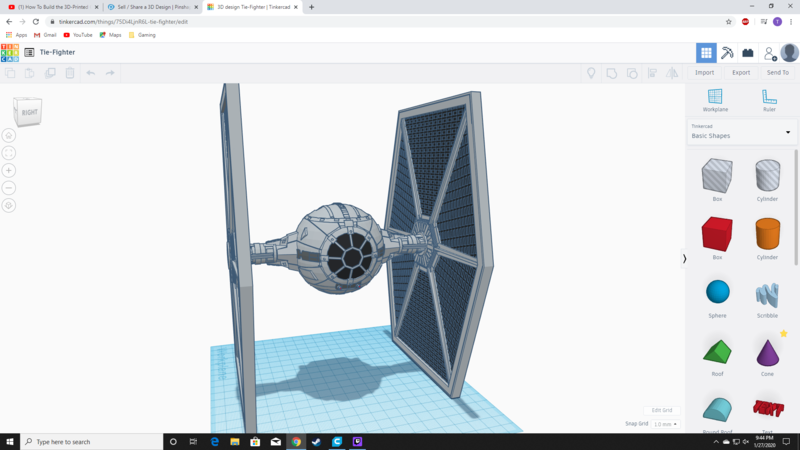800x450 pixels.
Task: Click the Fit all in view icon
Action: click(x=9, y=153)
